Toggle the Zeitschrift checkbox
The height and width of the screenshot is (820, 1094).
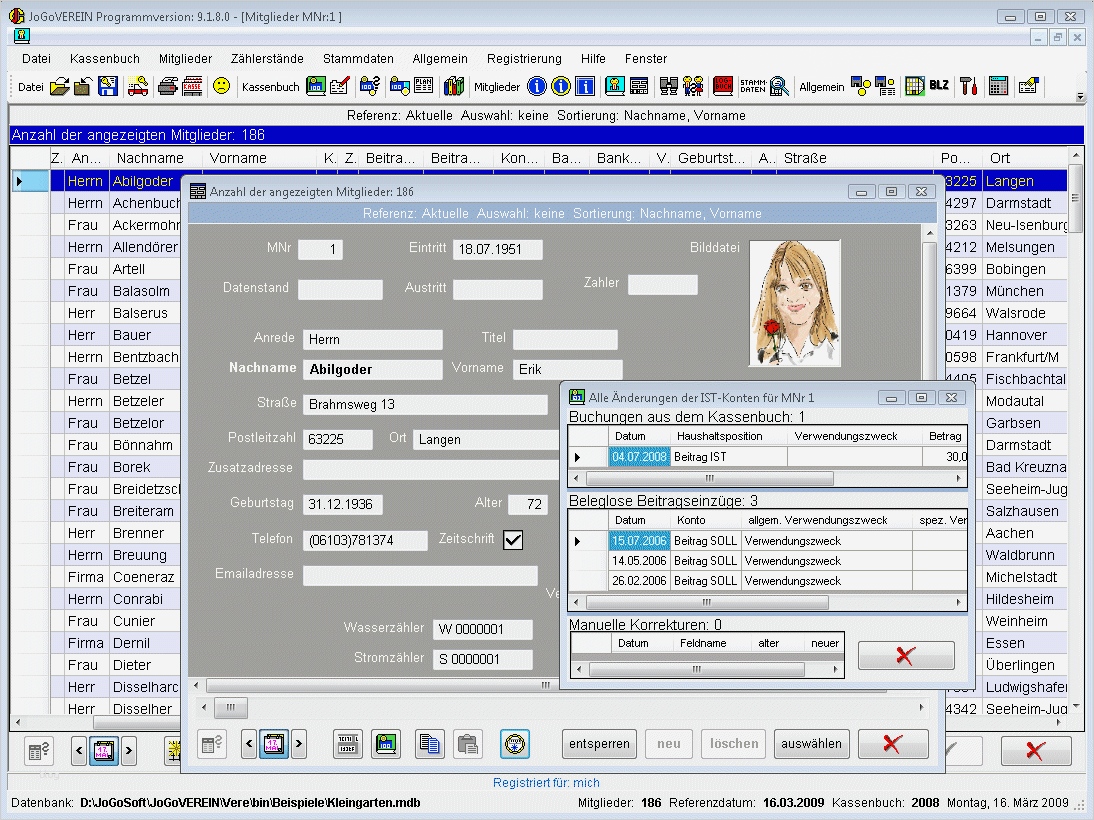(x=513, y=540)
